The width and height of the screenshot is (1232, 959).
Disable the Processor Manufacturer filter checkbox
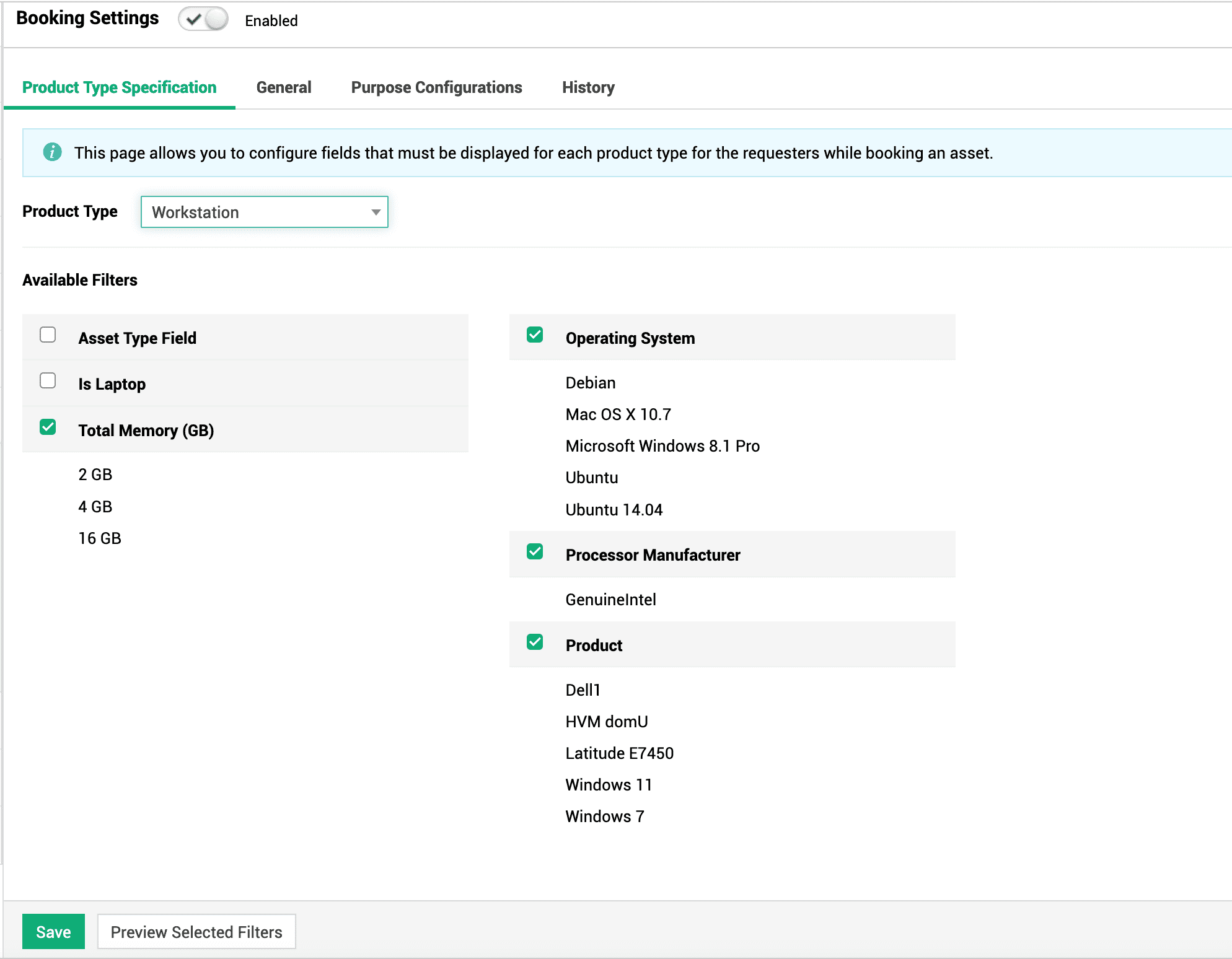(535, 552)
